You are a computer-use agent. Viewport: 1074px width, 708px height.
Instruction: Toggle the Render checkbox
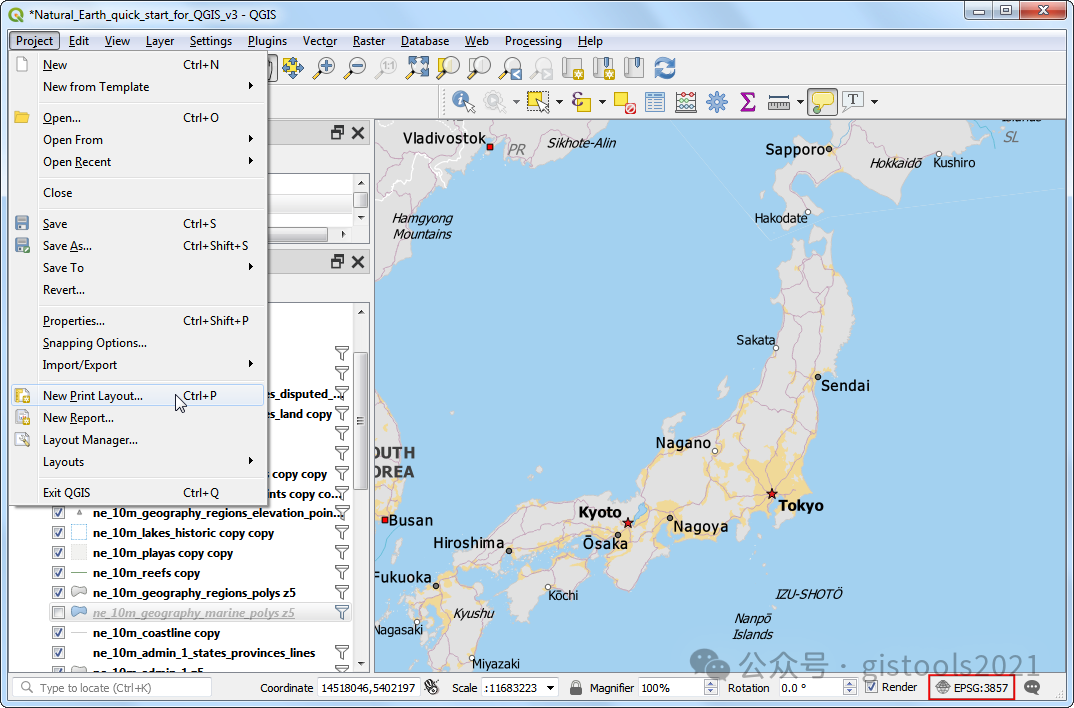pos(871,687)
